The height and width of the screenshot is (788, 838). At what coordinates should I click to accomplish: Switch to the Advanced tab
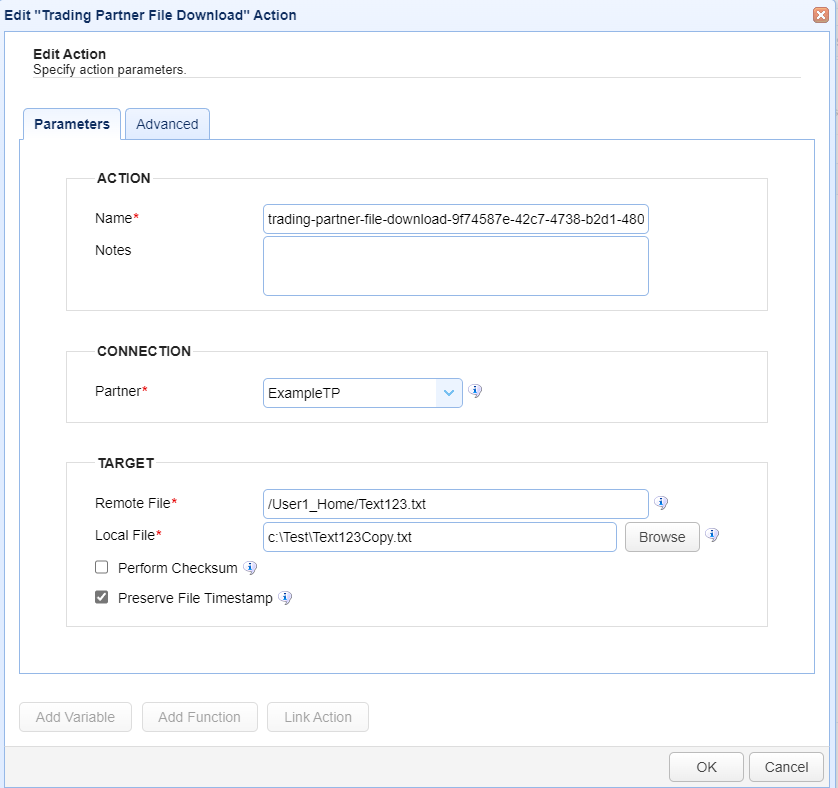click(x=167, y=124)
